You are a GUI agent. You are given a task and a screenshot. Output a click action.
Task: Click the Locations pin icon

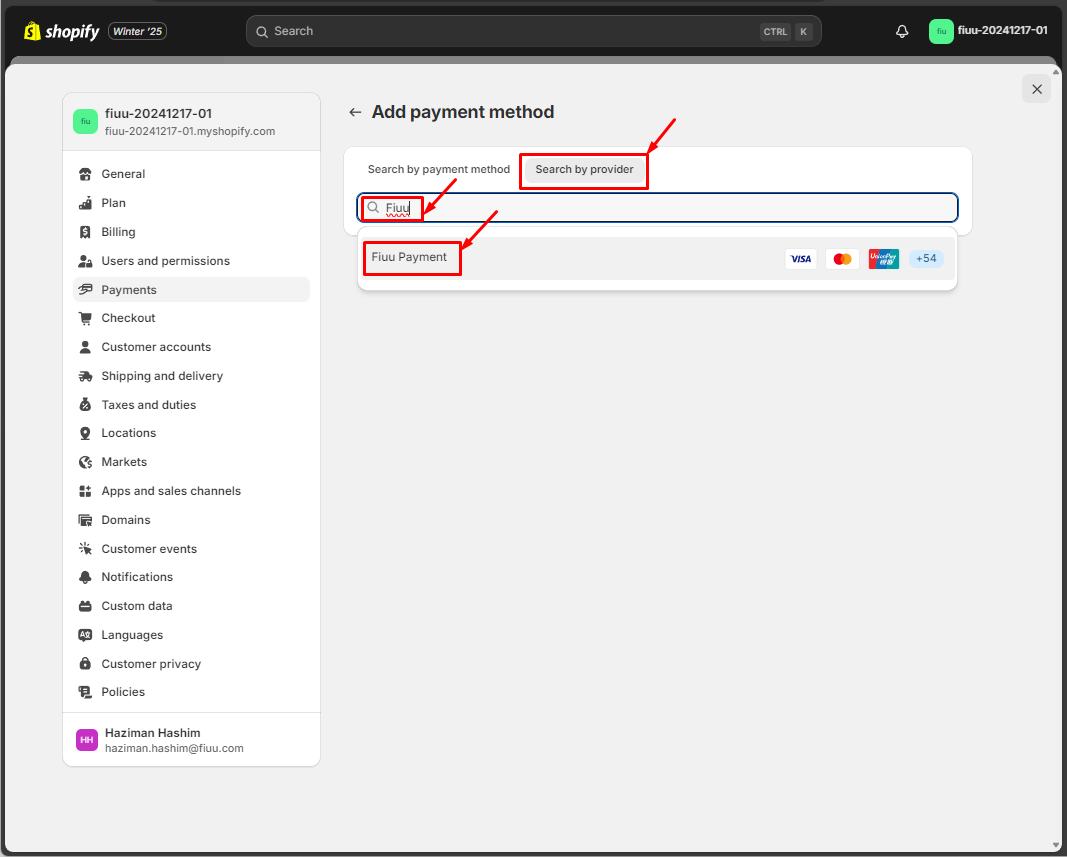(x=85, y=433)
